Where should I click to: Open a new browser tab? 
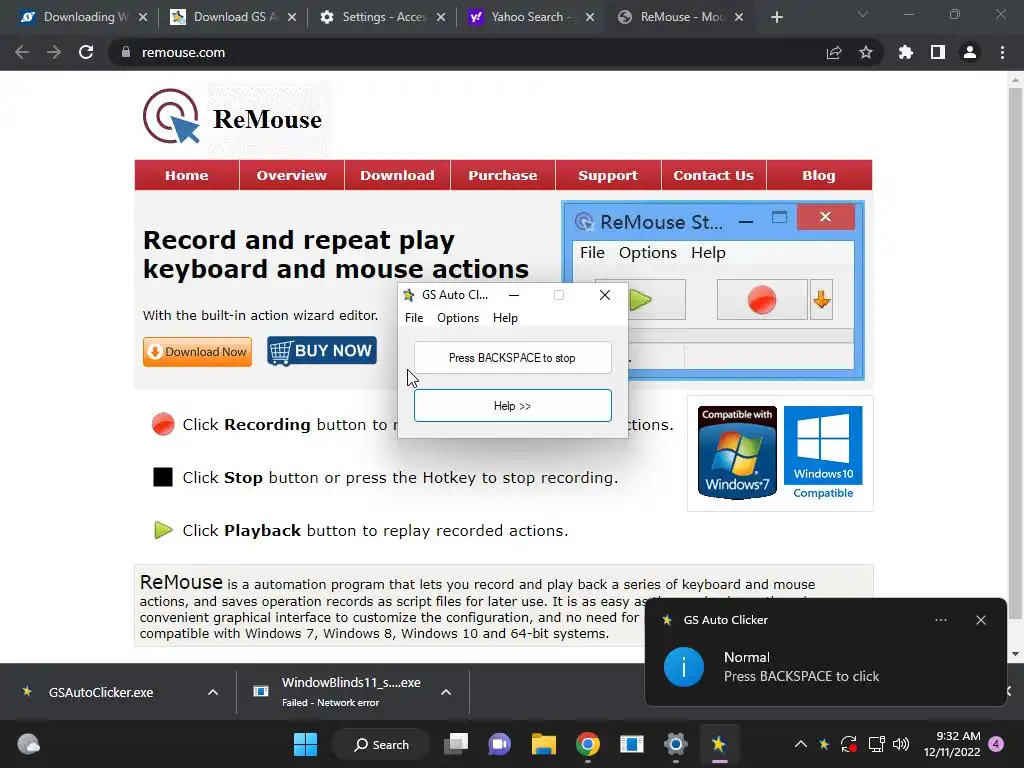click(776, 17)
